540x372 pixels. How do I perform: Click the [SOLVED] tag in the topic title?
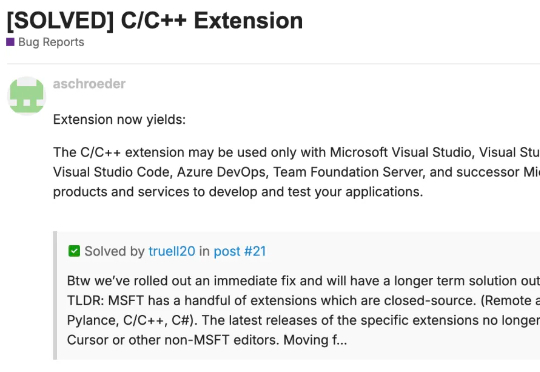(x=60, y=21)
